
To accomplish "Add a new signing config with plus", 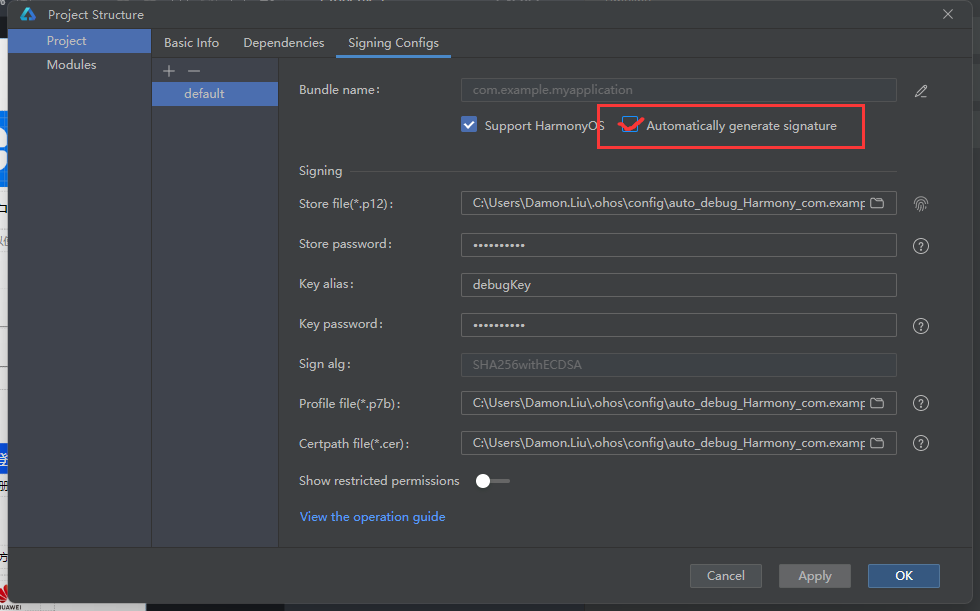I will (169, 71).
